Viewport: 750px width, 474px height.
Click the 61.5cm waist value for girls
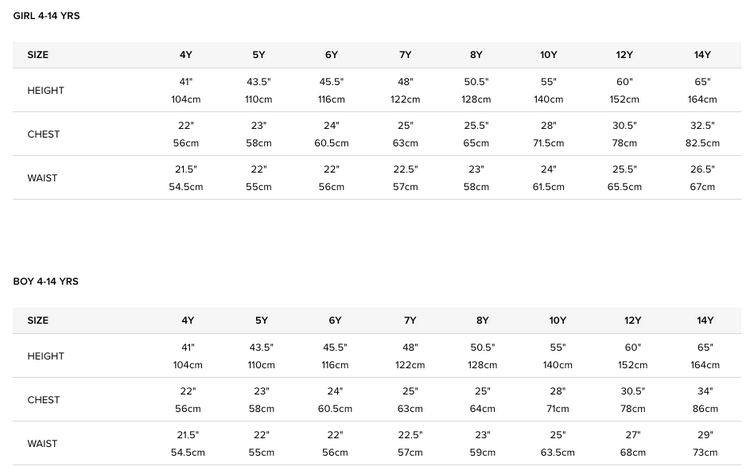549,187
